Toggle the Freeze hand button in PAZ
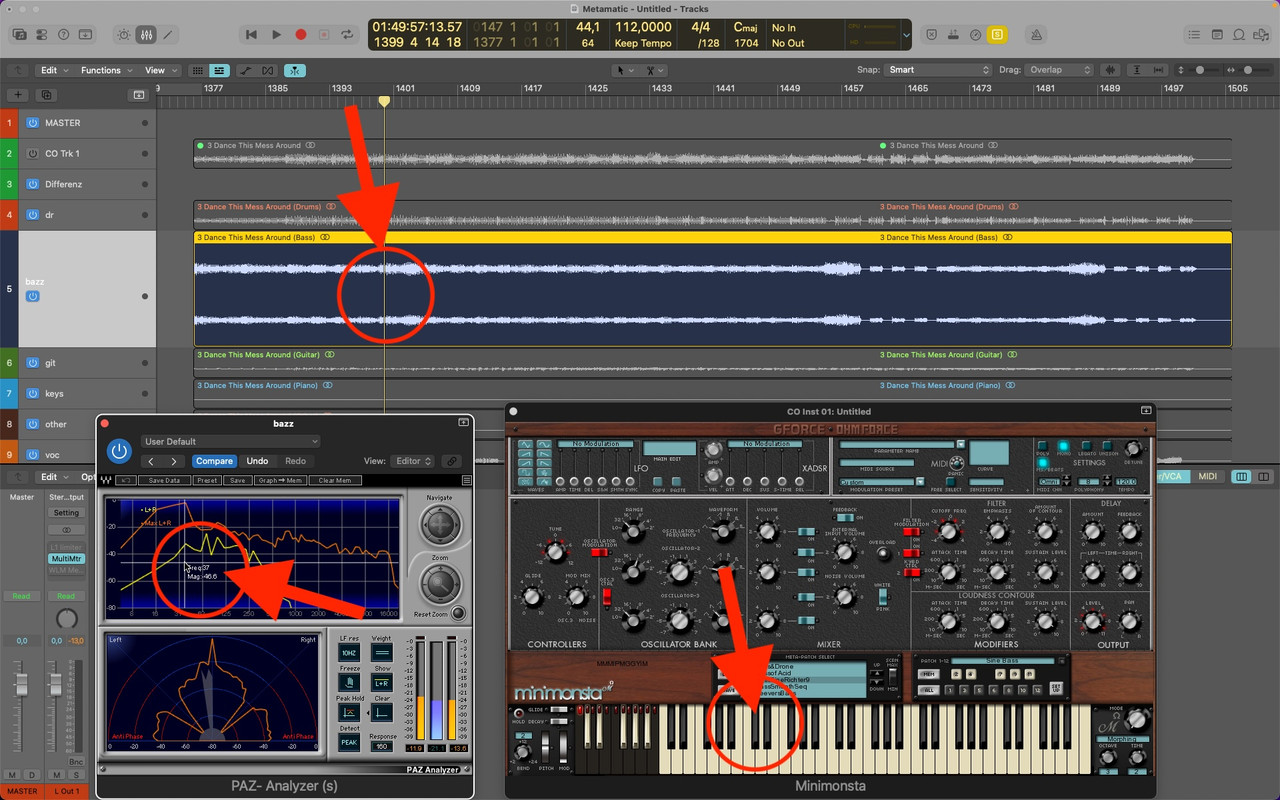 tap(349, 682)
